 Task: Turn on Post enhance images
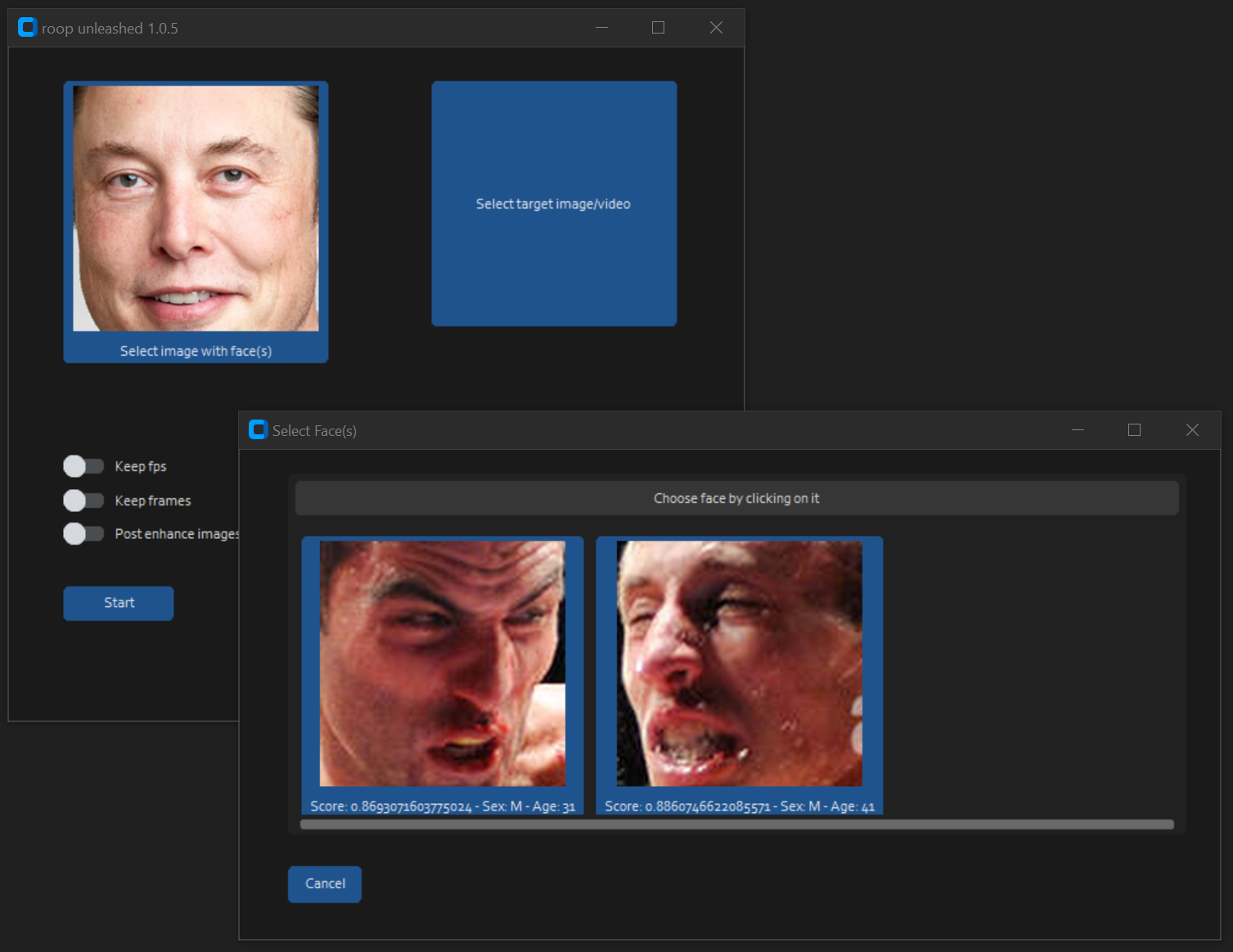click(82, 533)
